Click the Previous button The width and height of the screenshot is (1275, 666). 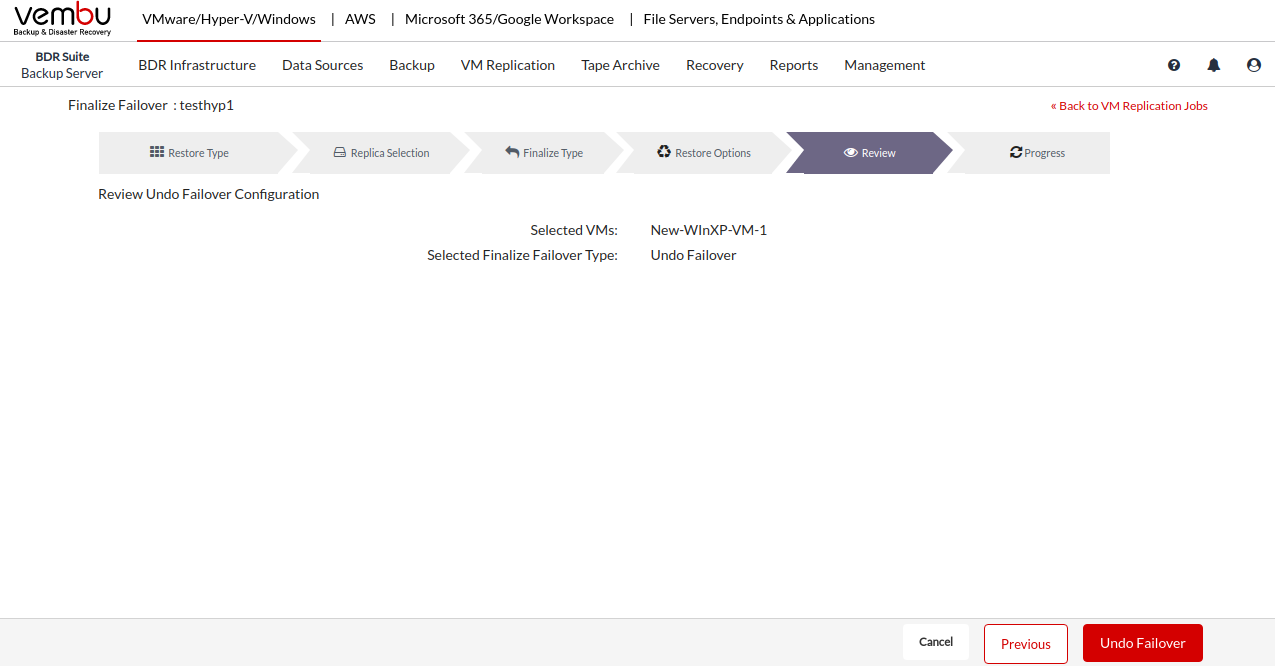pyautogui.click(x=1025, y=644)
